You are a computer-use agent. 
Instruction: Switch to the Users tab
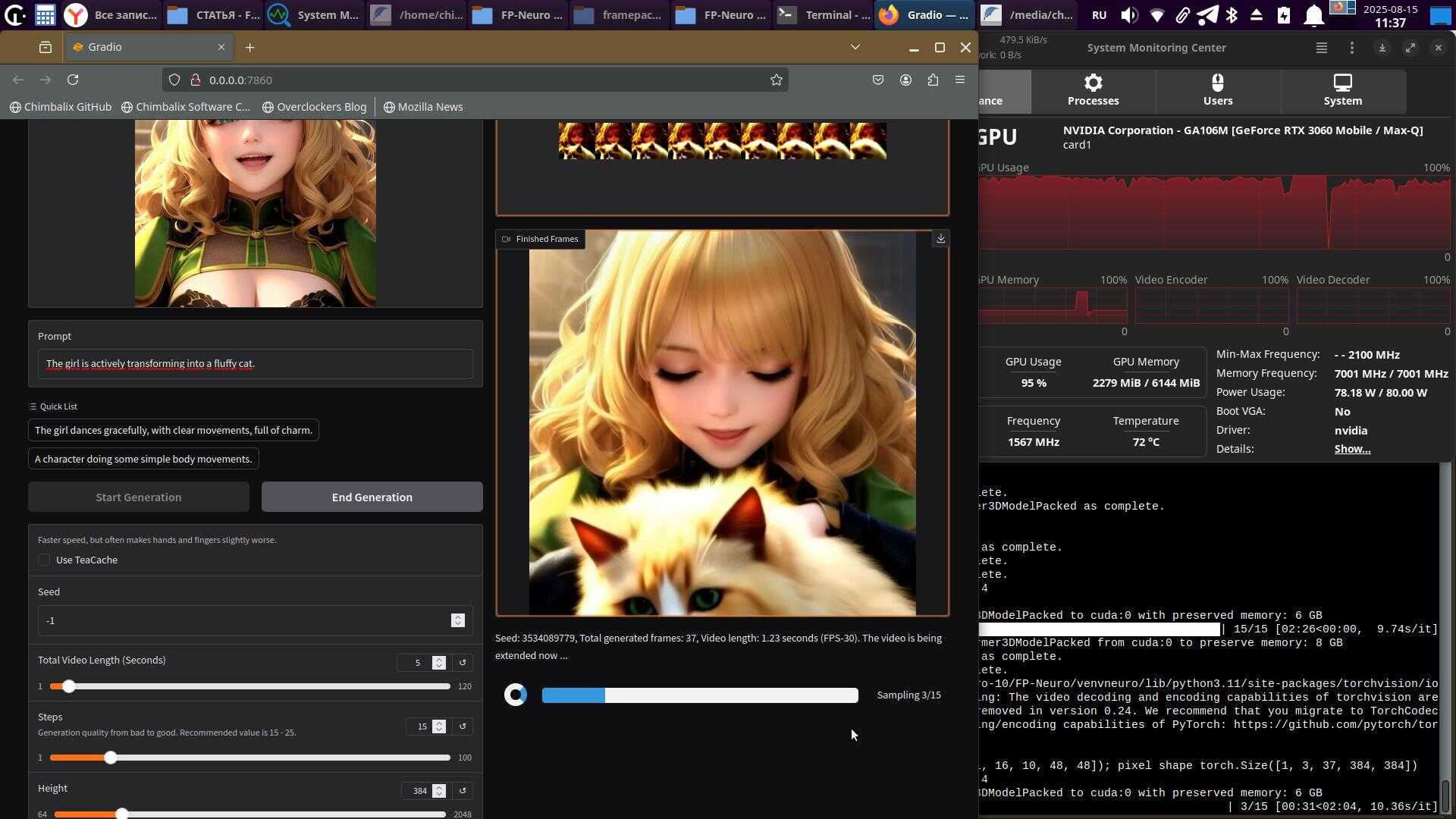(x=1217, y=90)
